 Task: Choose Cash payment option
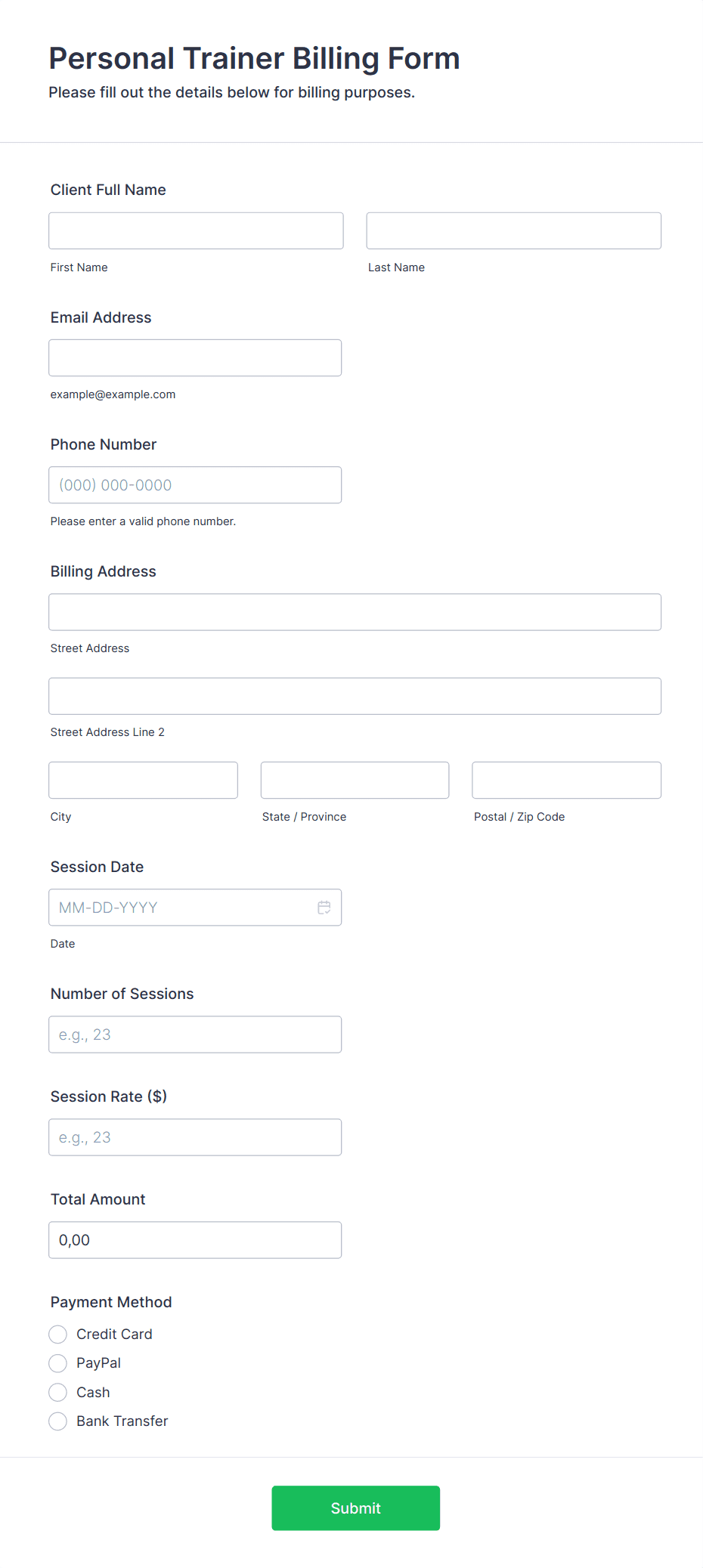57,1392
